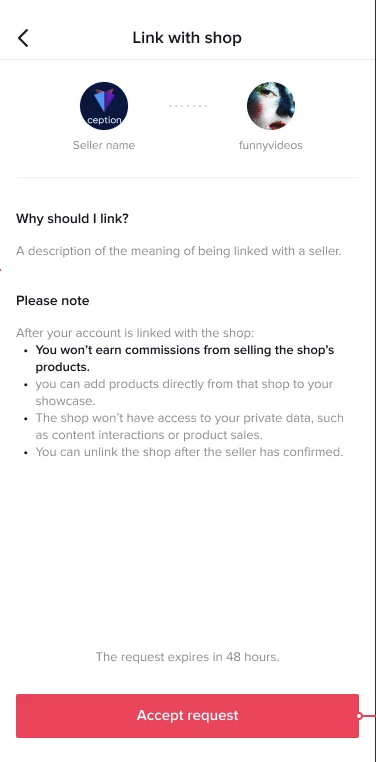This screenshot has width=376, height=762.
Task: Tap the request expires in 48 hours text
Action: pos(188,657)
